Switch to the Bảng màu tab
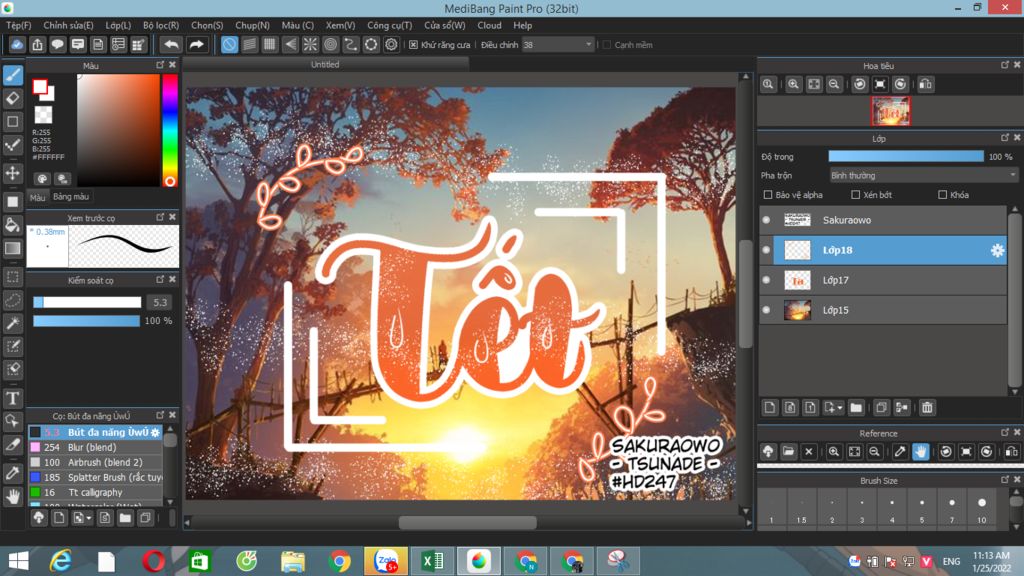Screen dimensions: 1024x576 [x=71, y=197]
